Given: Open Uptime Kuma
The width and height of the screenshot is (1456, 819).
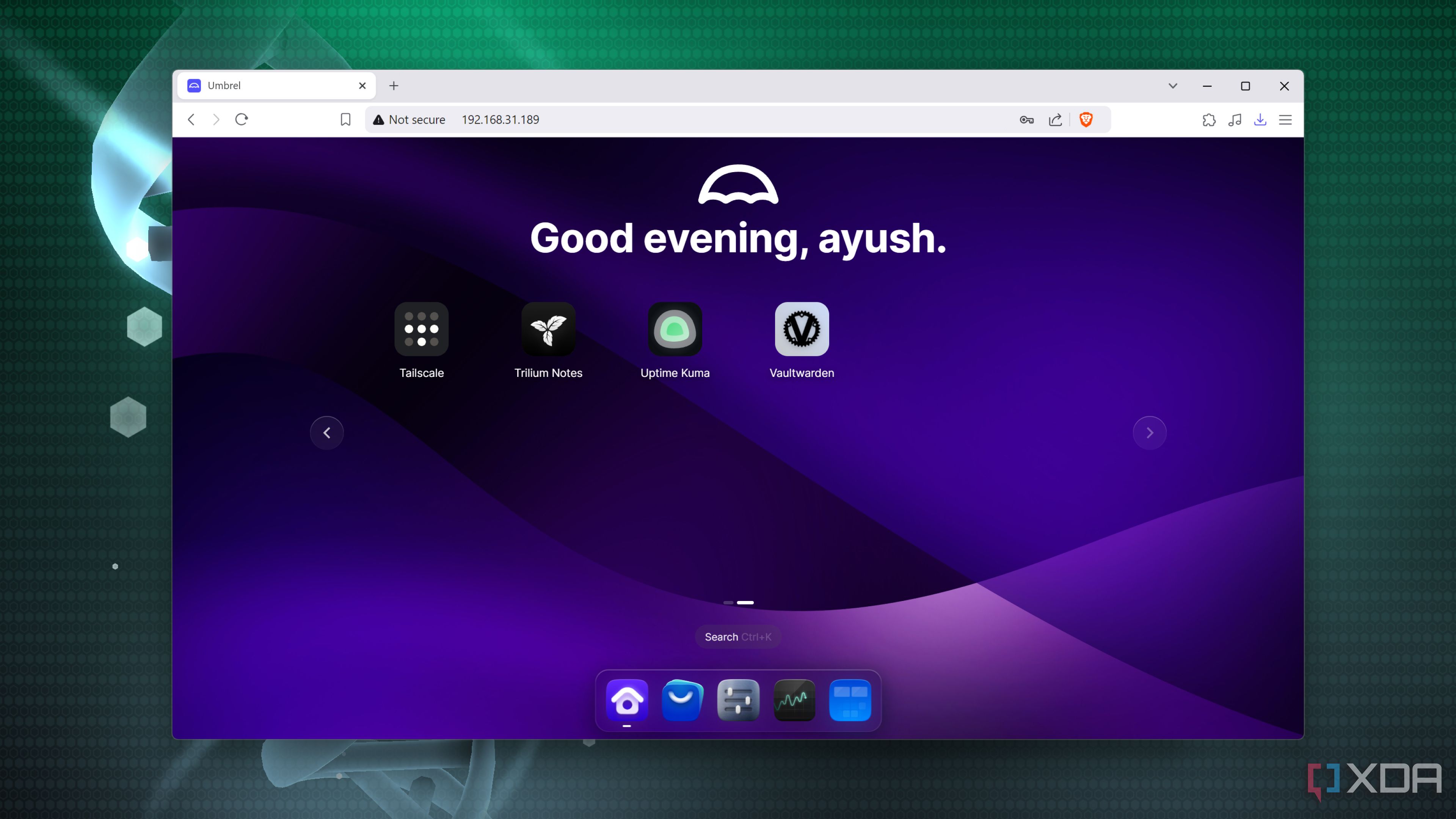Looking at the screenshot, I should click(675, 329).
